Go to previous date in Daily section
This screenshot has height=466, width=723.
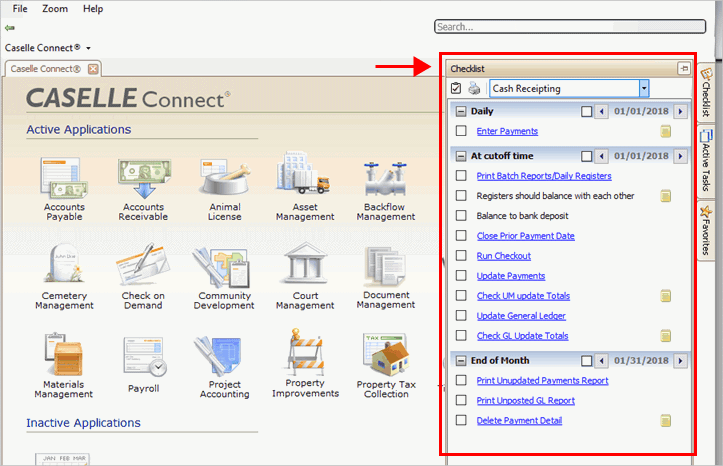pos(601,112)
